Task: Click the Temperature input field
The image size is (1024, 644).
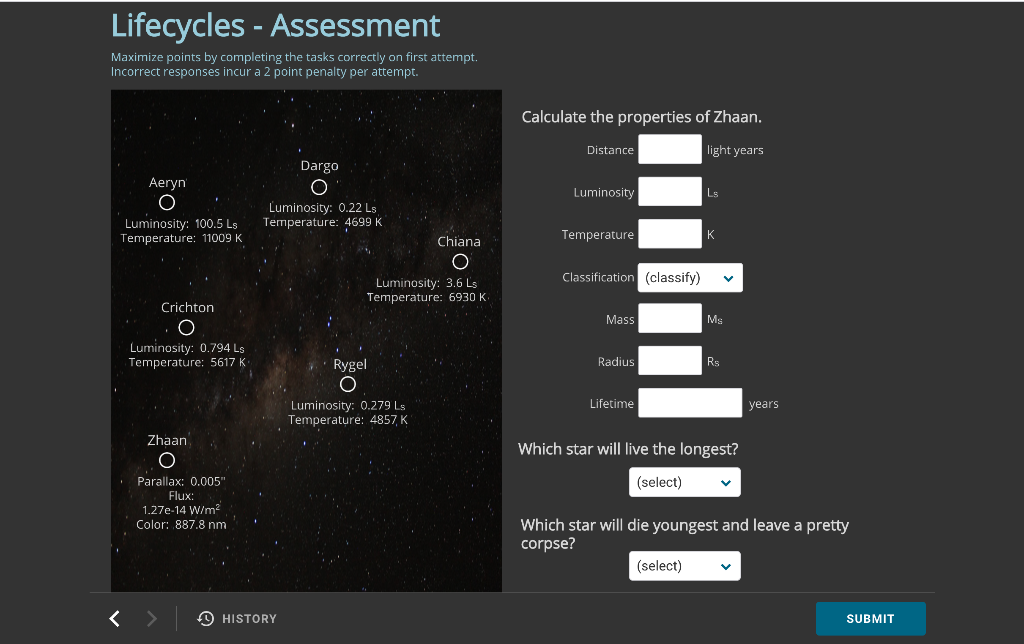Action: click(670, 234)
